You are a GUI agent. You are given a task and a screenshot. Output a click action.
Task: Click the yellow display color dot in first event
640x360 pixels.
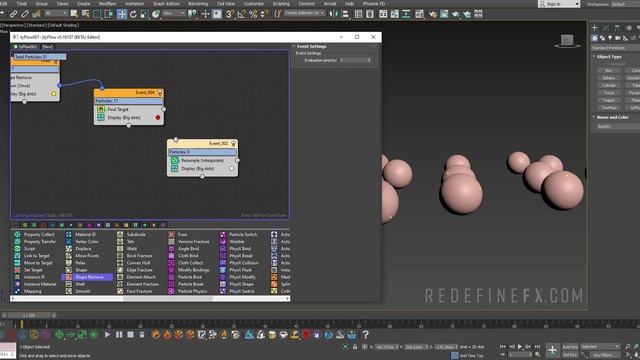pyautogui.click(x=53, y=94)
